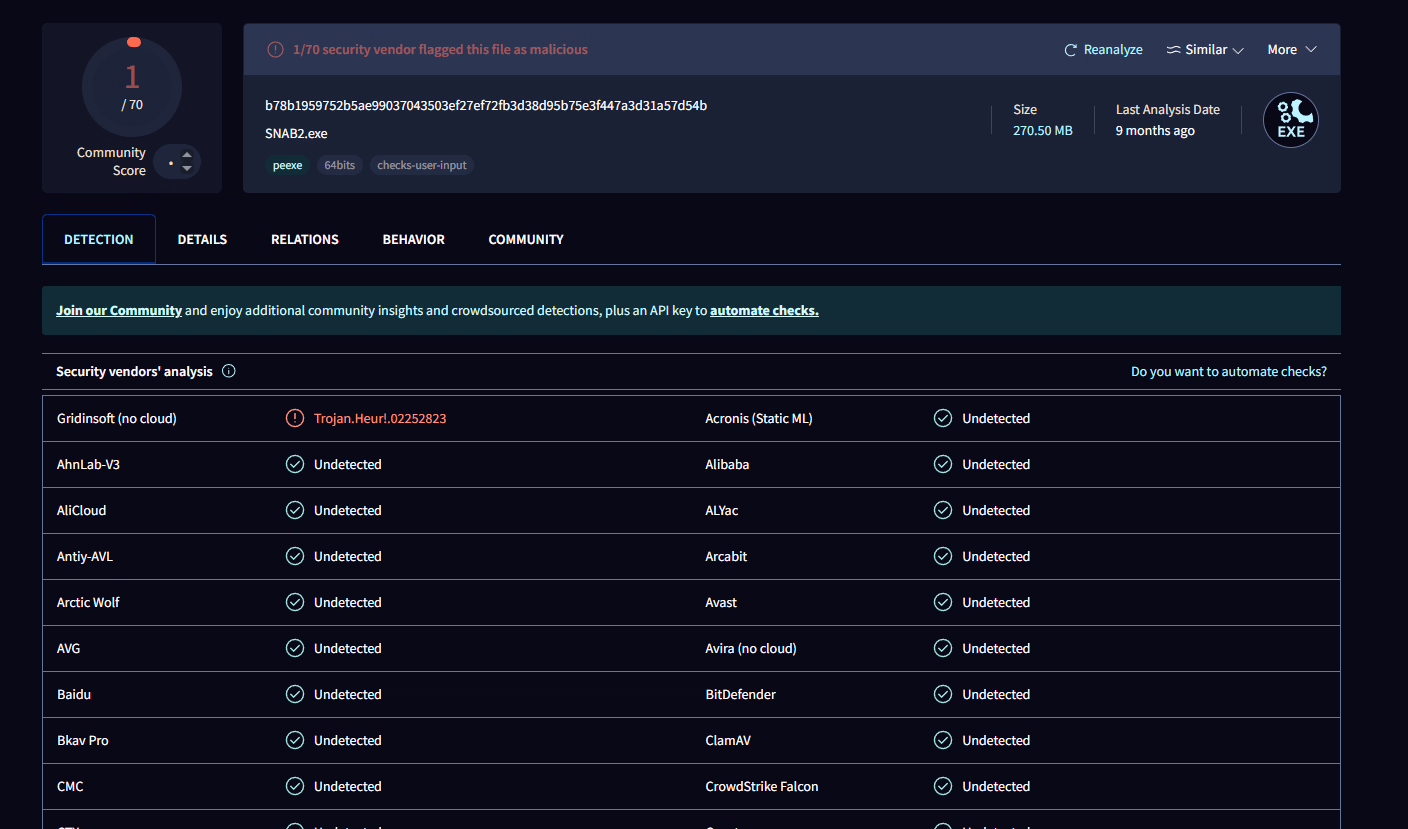Click the Arcabit vendor name
The width and height of the screenshot is (1408, 829).
(726, 556)
